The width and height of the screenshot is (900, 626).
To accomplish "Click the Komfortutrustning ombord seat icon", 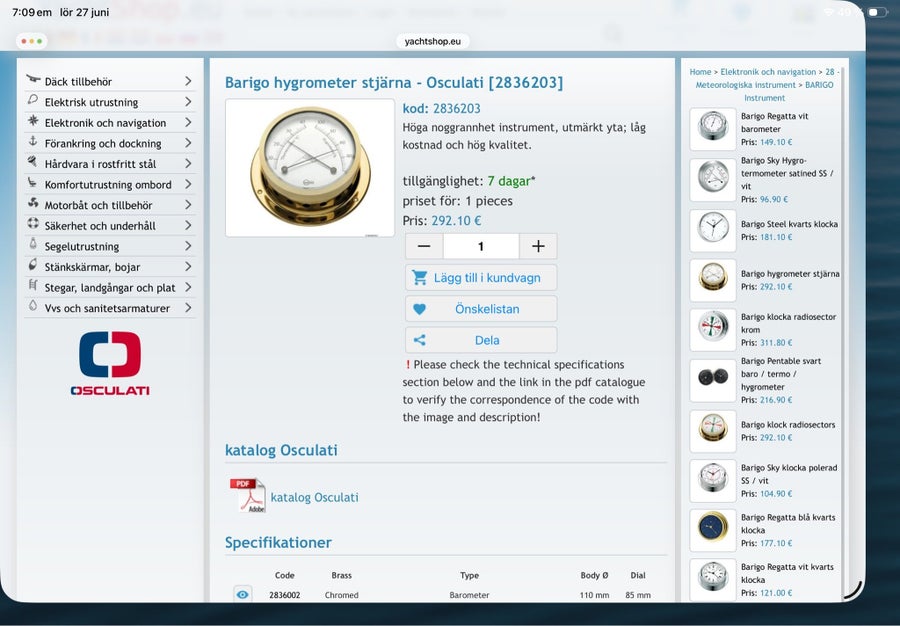I will 33,182.
